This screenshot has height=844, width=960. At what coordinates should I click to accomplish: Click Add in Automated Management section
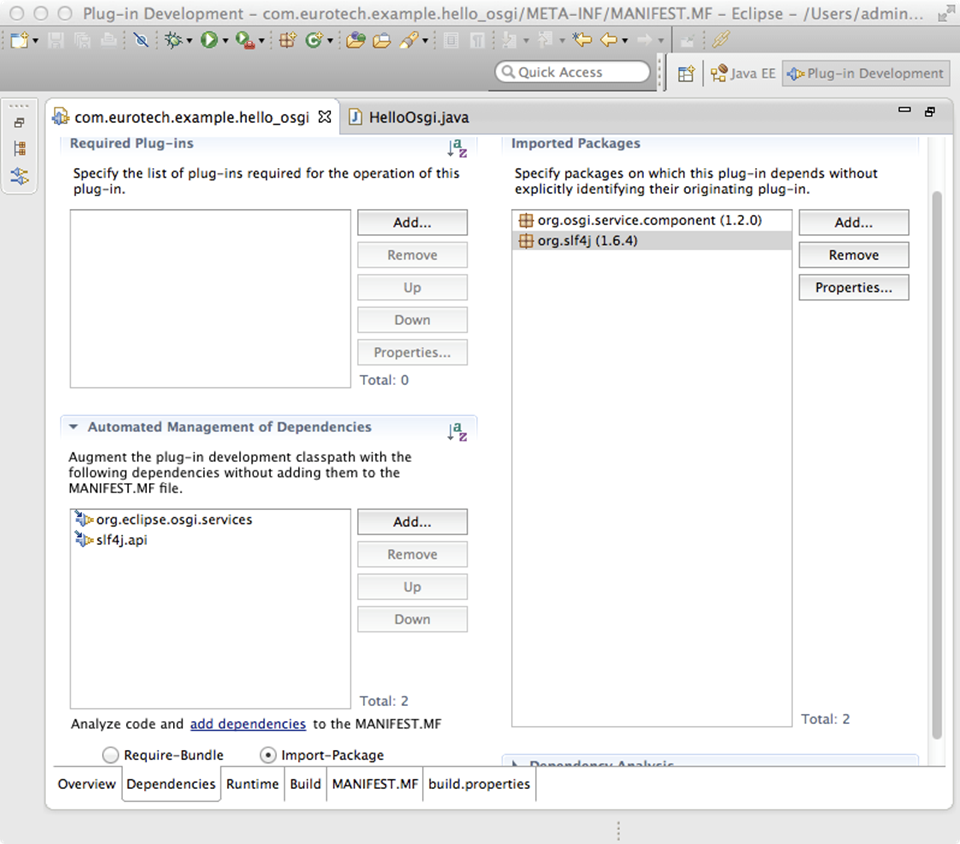412,521
